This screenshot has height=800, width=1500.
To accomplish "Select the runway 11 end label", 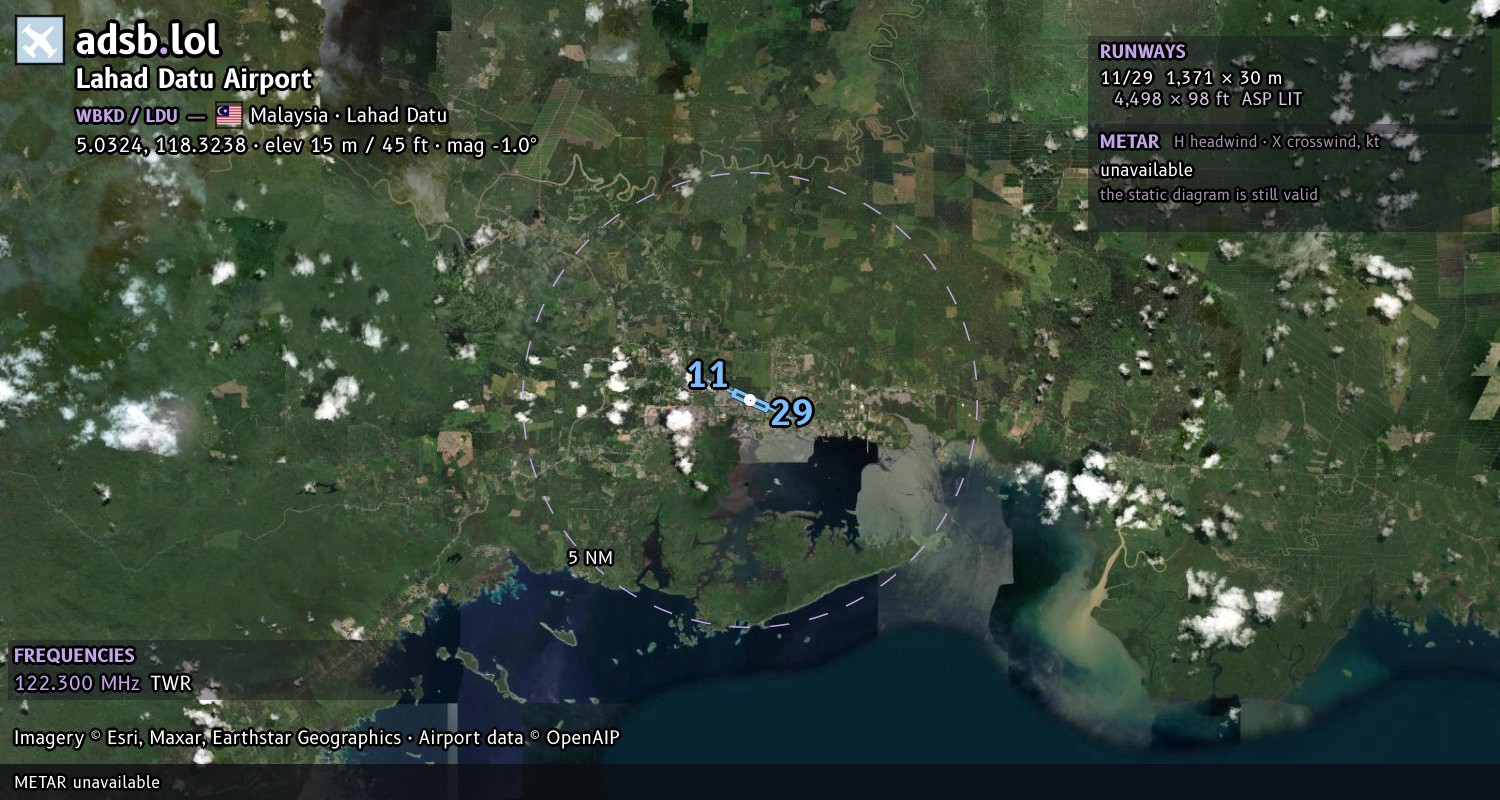I will (707, 376).
